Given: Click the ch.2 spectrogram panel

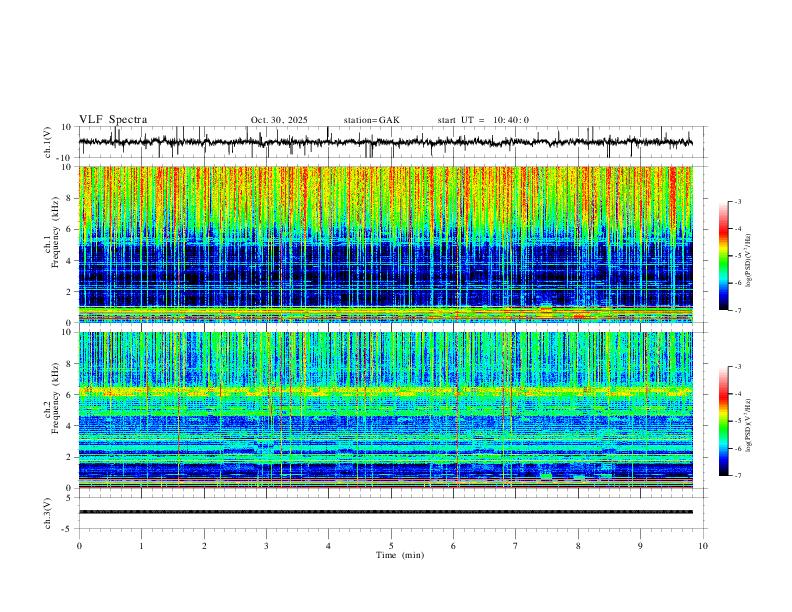Looking at the screenshot, I should (385, 410).
